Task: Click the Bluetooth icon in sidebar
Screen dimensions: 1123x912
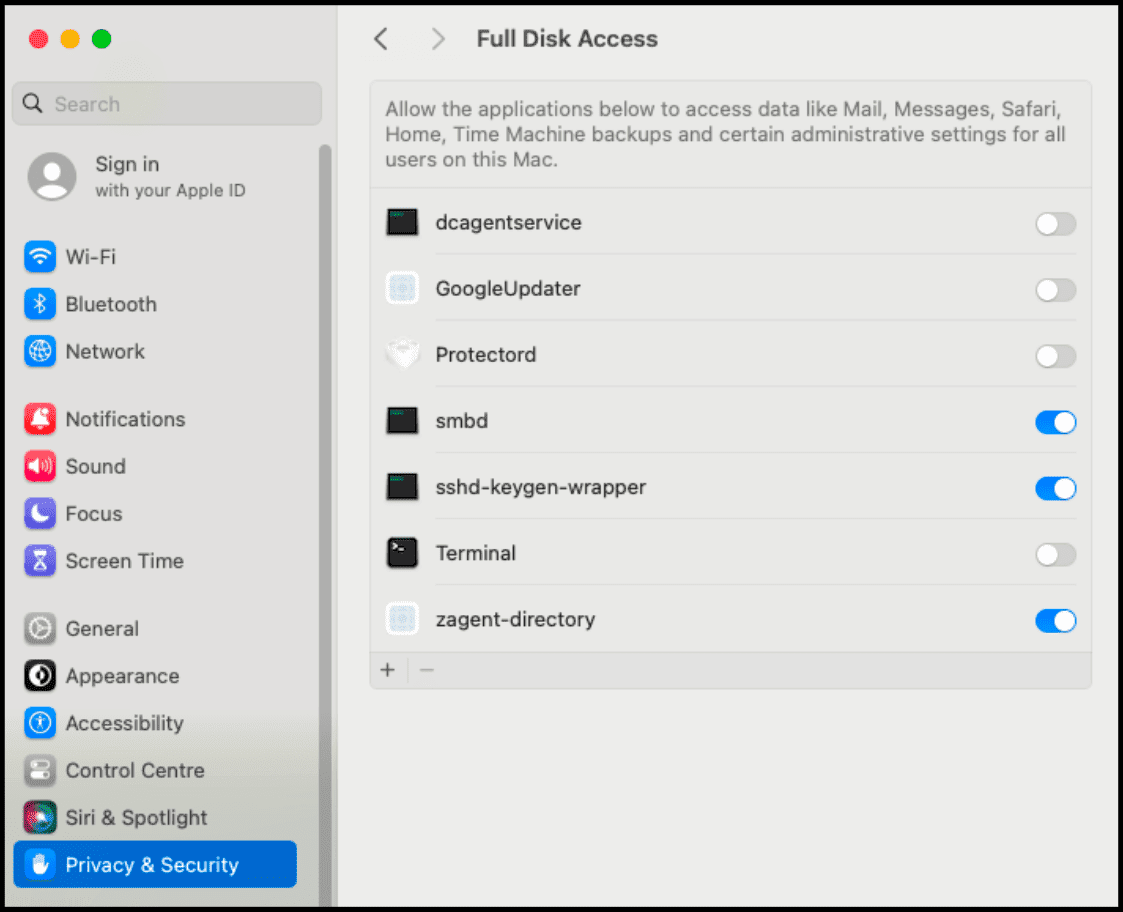Action: click(x=40, y=304)
